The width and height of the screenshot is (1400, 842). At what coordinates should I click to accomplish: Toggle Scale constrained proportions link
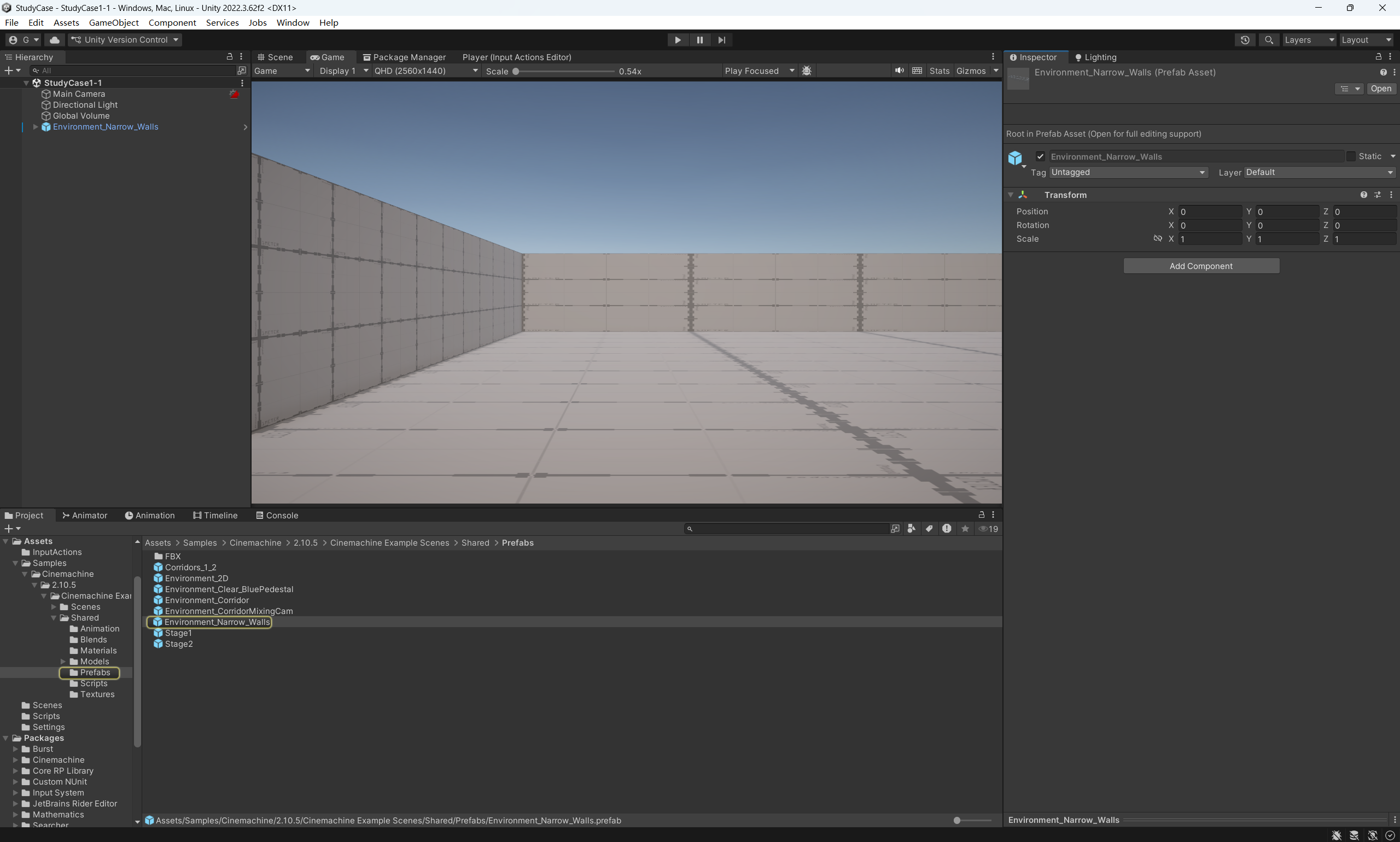pos(1157,239)
